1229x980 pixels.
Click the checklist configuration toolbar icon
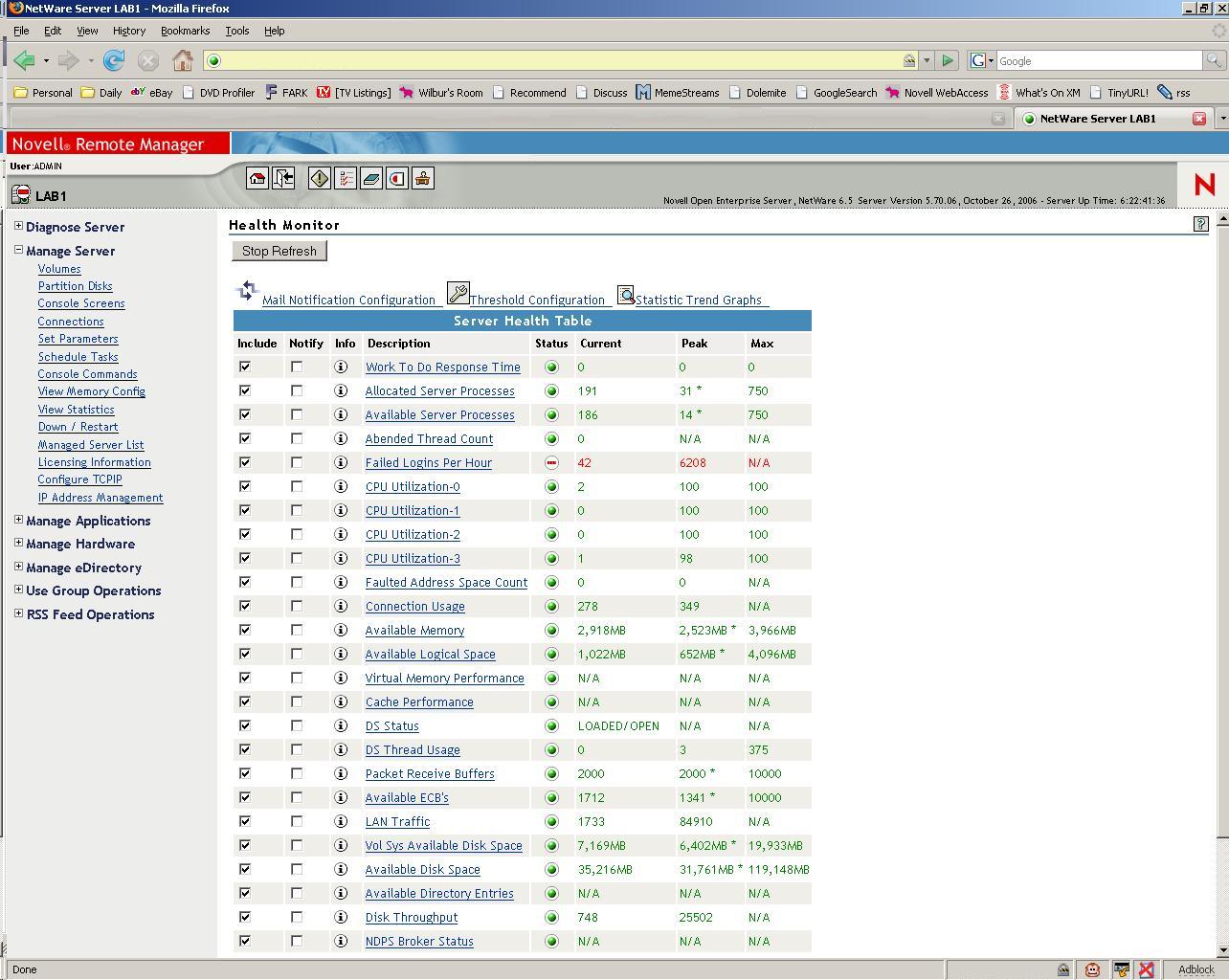pos(346,178)
